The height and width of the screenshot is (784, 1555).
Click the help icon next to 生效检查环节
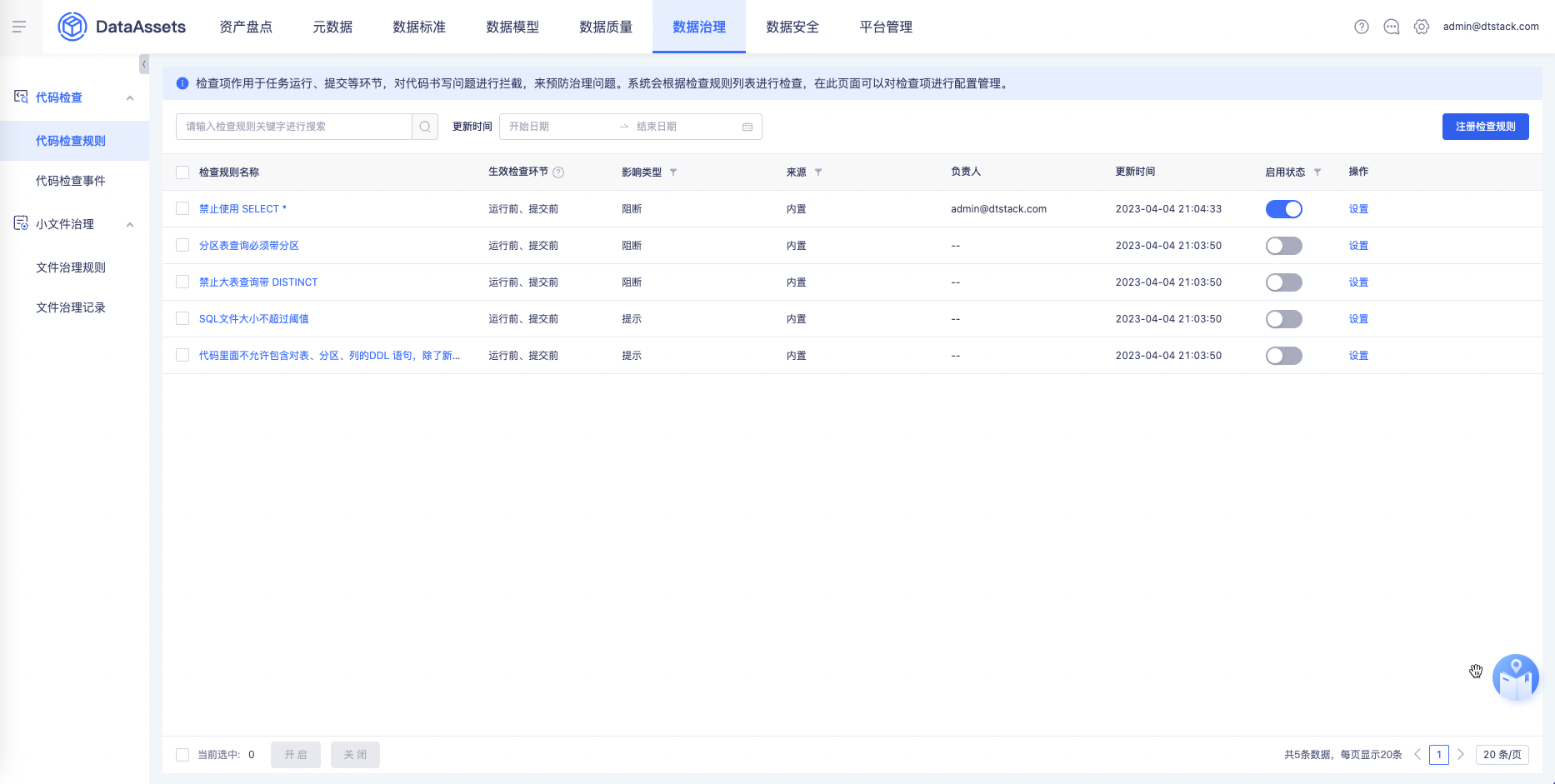click(x=559, y=172)
